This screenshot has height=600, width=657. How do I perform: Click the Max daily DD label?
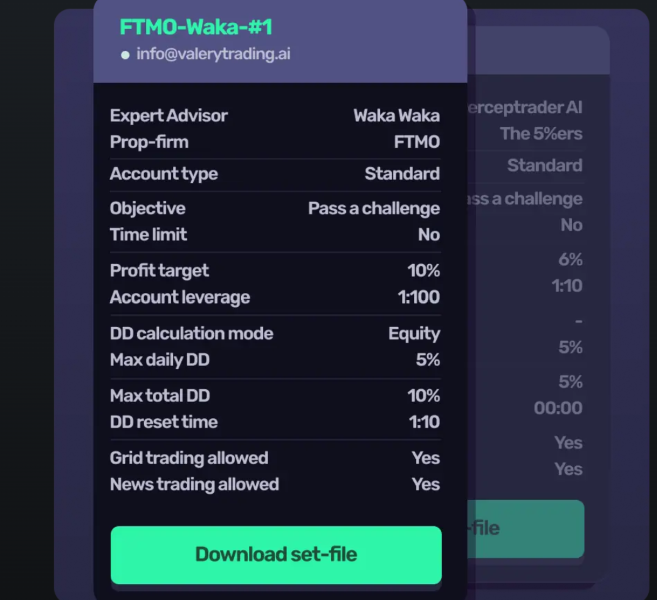(x=160, y=359)
